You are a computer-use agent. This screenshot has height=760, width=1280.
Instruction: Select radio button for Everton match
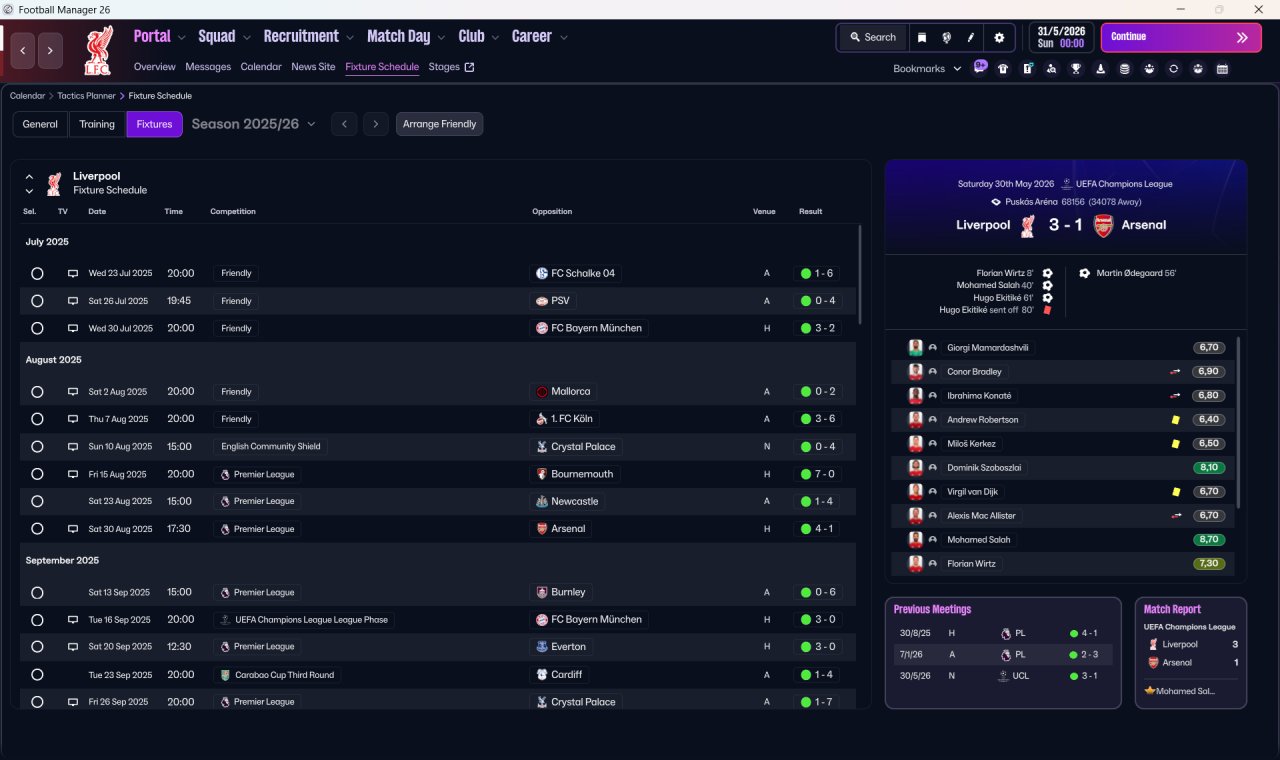(37, 647)
